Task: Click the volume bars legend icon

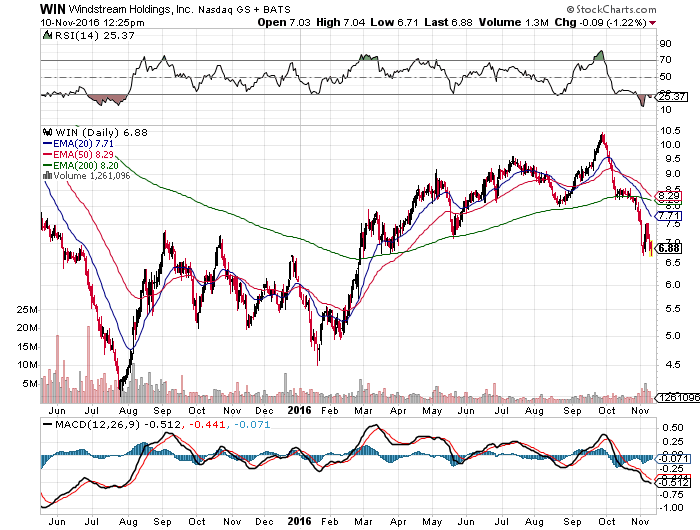Action: 48,175
